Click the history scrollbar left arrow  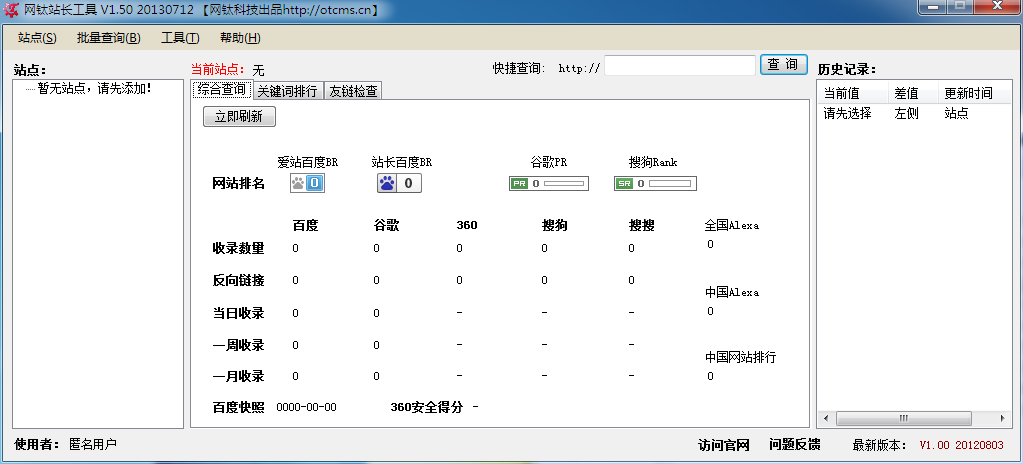click(x=826, y=418)
